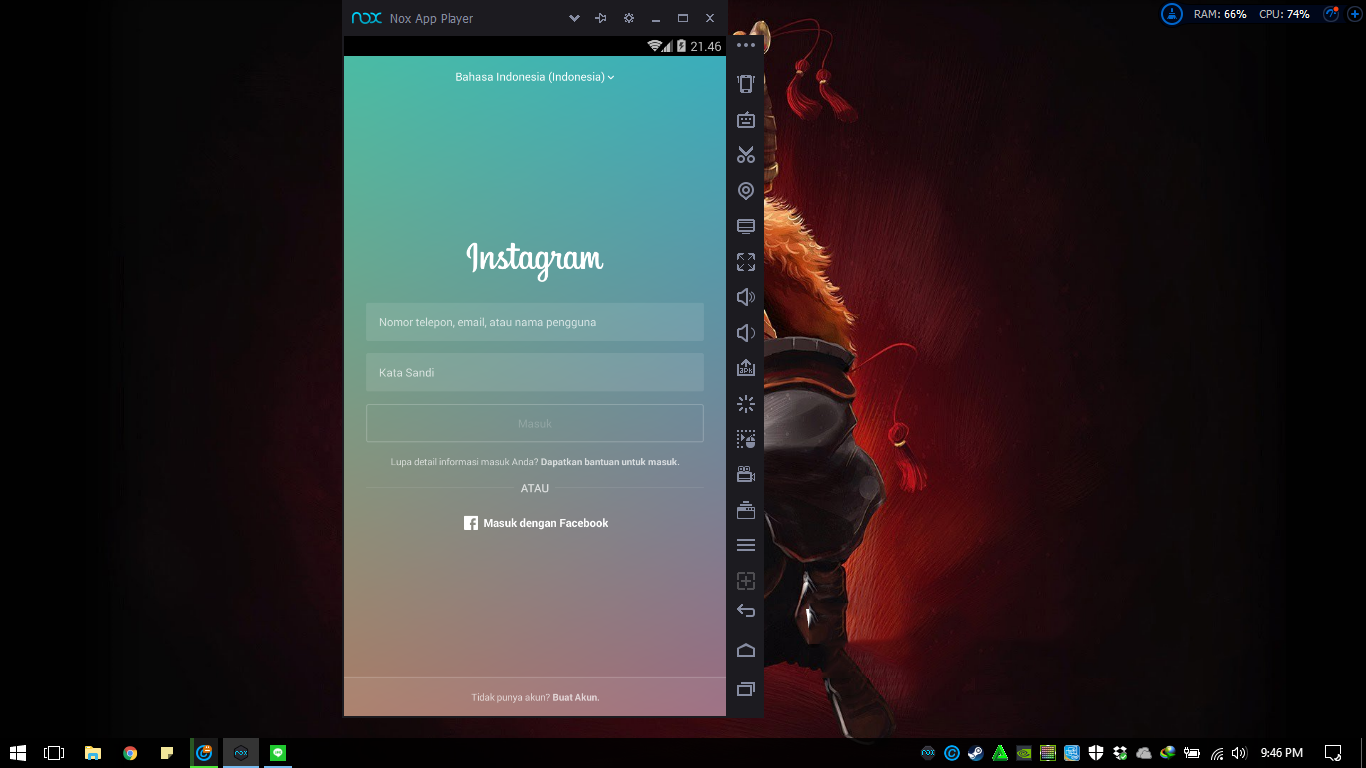Screen dimensions: 1366x768
Task: Open Steam from the system tray
Action: coord(976,753)
